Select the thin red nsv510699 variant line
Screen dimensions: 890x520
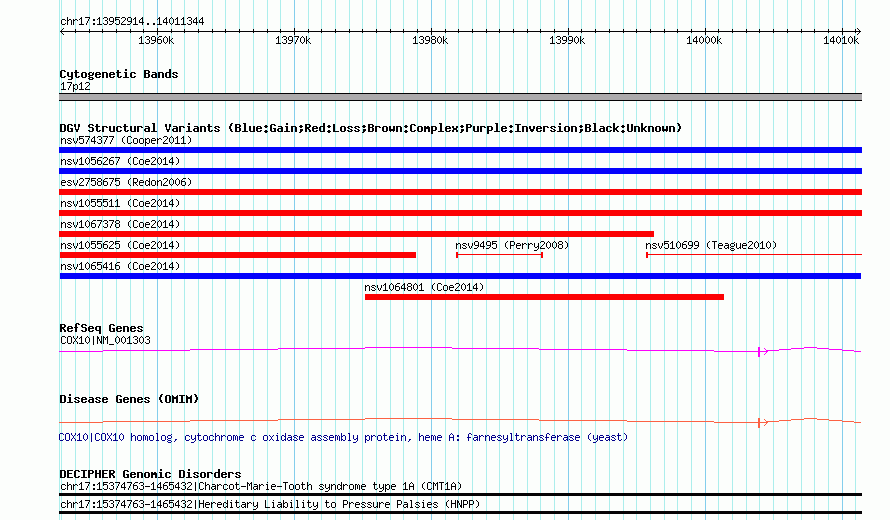click(754, 255)
